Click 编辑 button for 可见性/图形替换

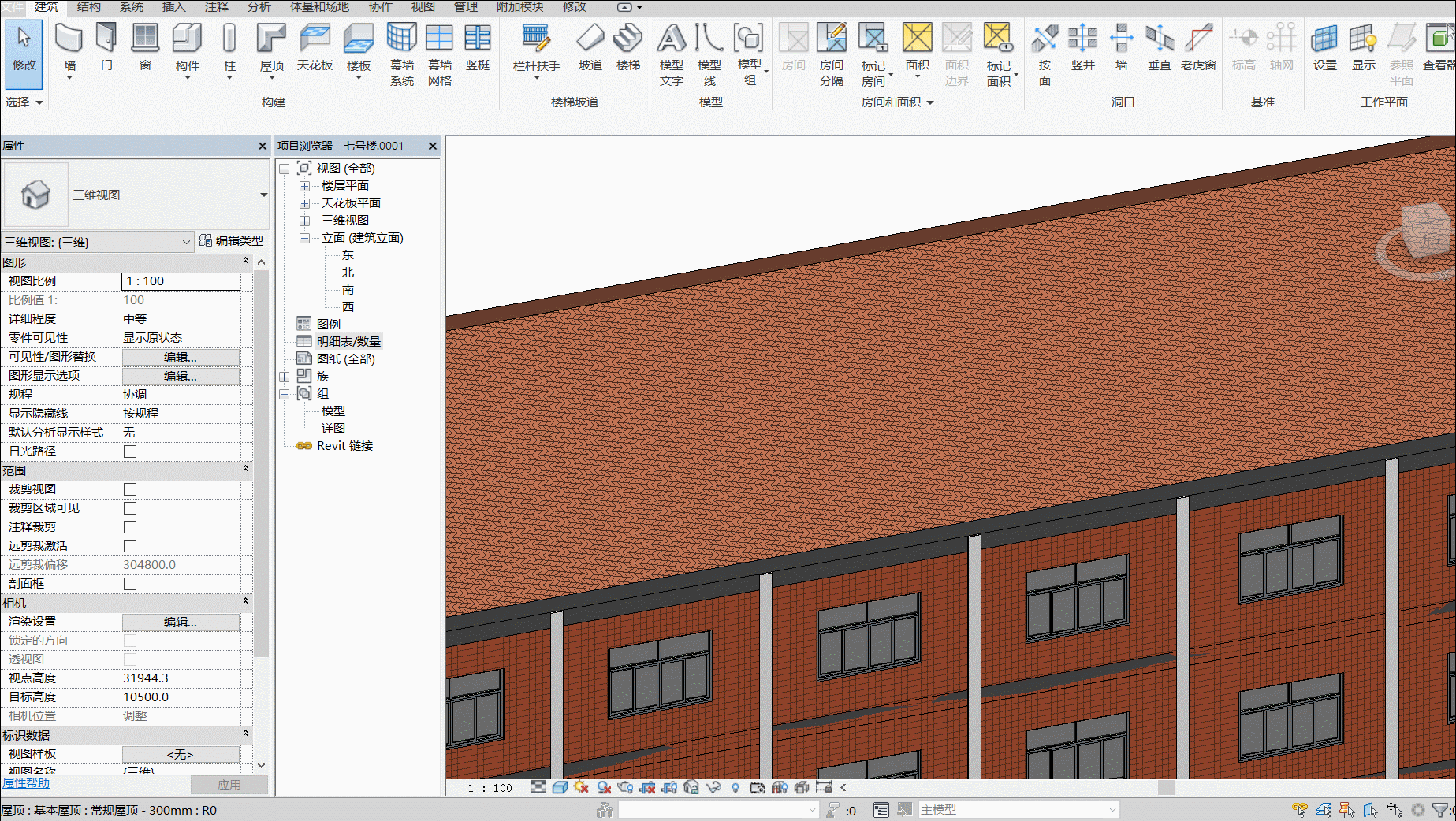click(x=181, y=357)
